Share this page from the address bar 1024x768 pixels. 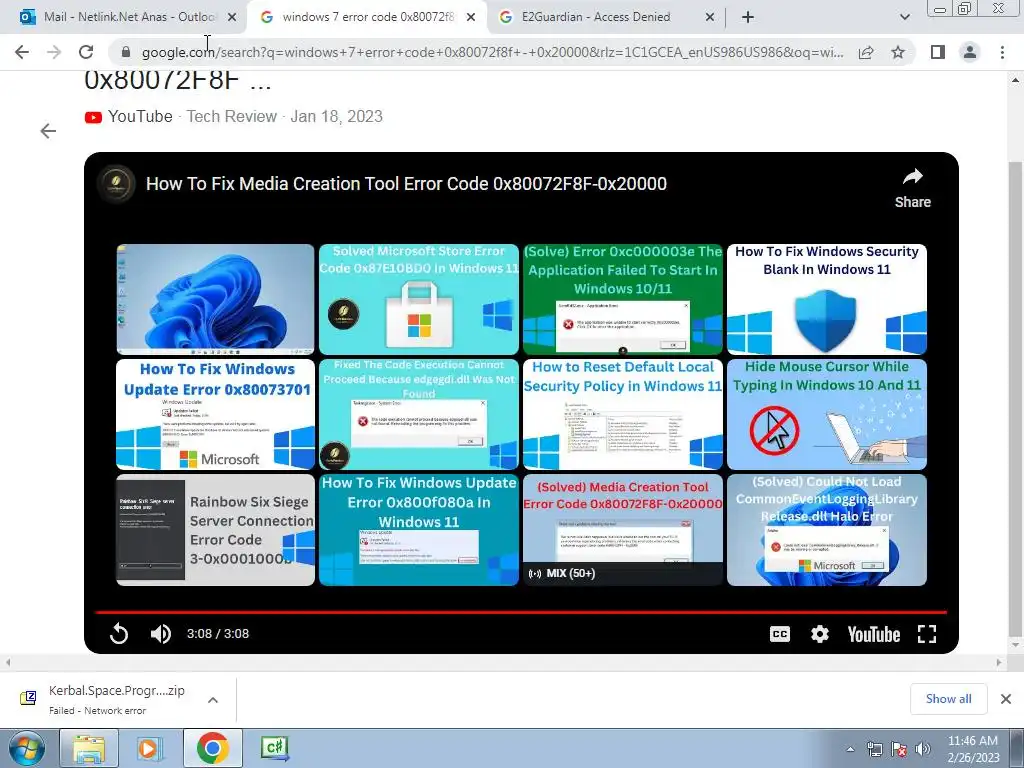coord(866,52)
